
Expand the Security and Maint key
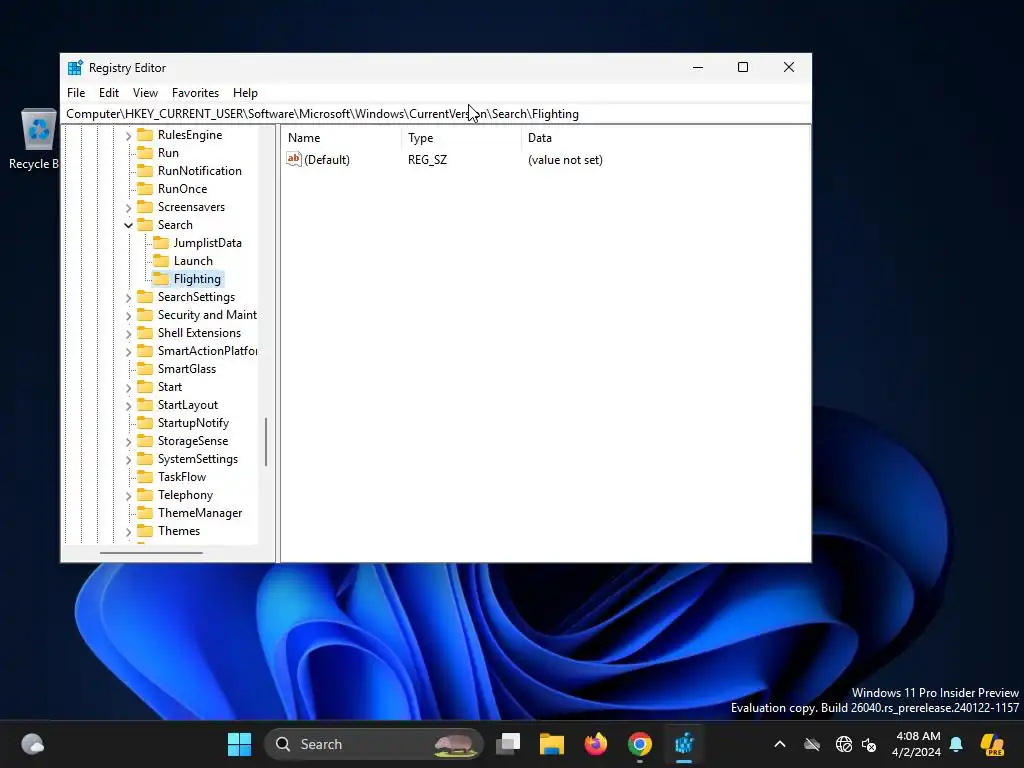click(x=129, y=315)
